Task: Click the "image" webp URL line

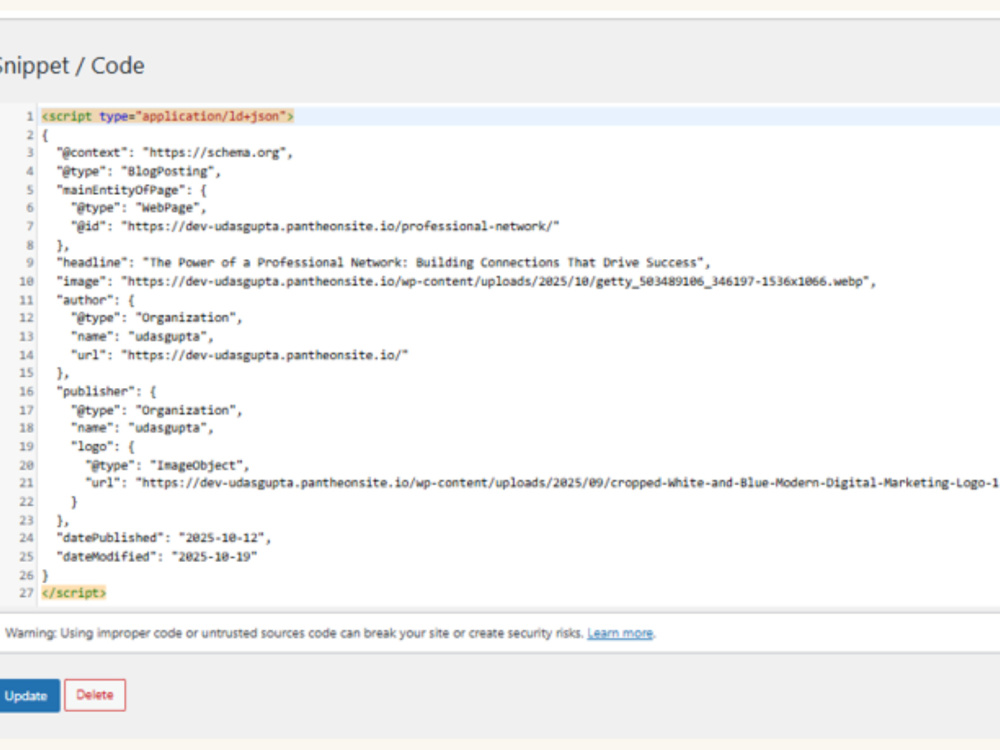Action: coord(466,281)
